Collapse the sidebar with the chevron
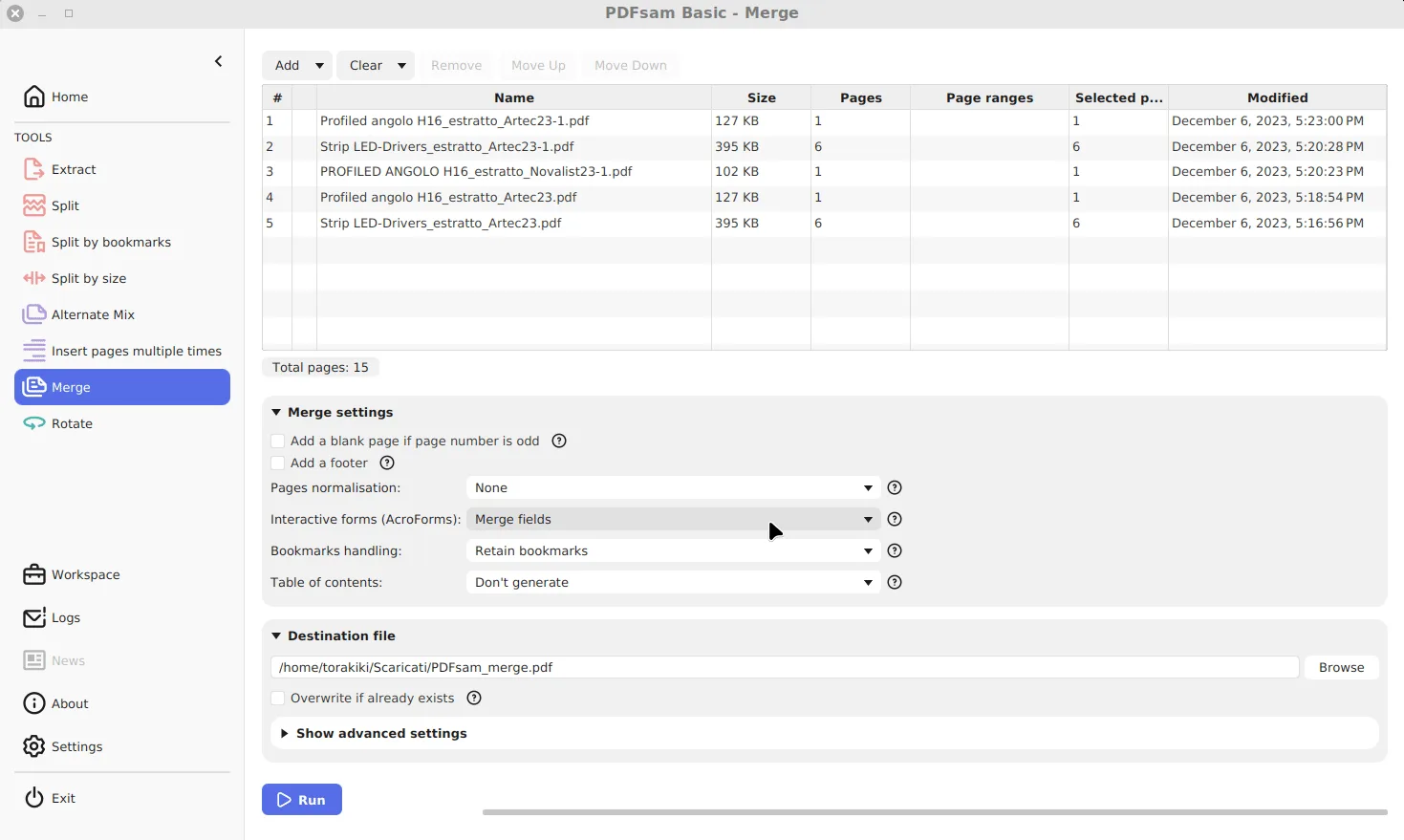The width and height of the screenshot is (1404, 840). pyautogui.click(x=218, y=61)
